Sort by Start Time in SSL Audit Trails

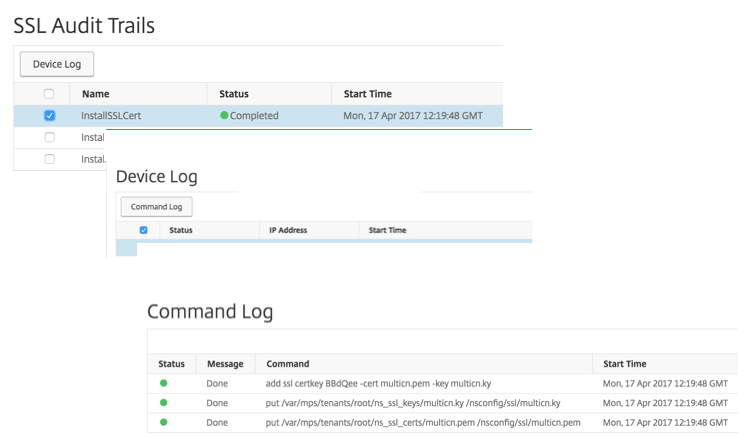[x=367, y=94]
